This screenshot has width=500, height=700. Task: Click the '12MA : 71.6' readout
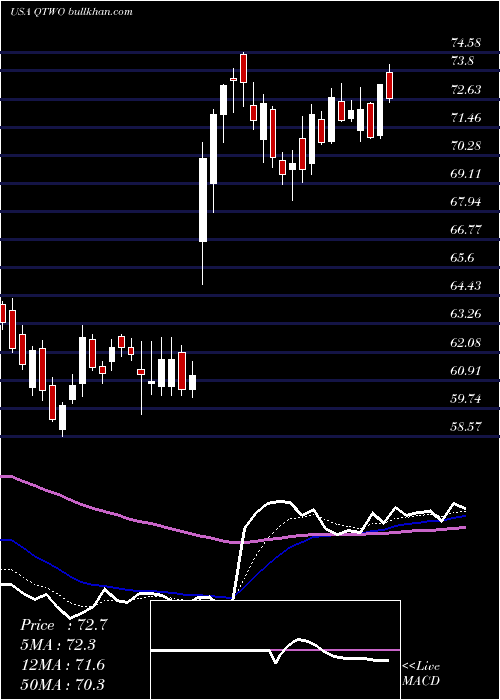click(62, 665)
